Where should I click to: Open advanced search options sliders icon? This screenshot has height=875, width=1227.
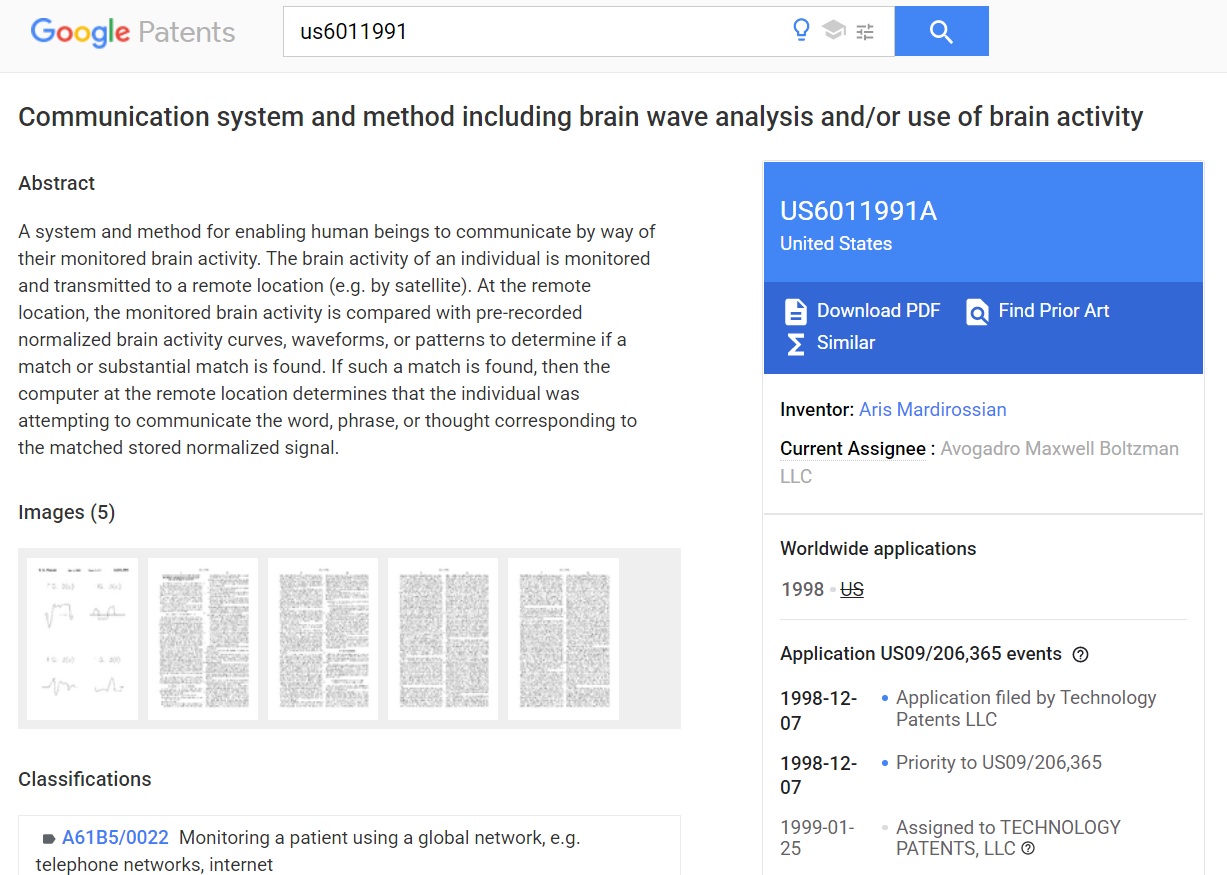pos(865,32)
